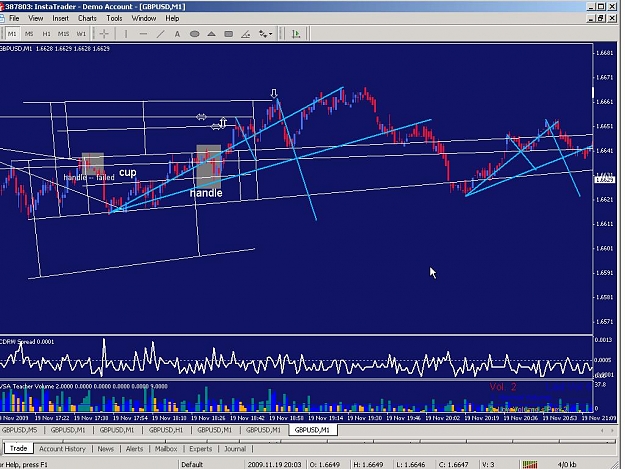Viewport: 625px width, 469px height.
Task: Click the O: 1.6649 status bar value
Action: 324,465
